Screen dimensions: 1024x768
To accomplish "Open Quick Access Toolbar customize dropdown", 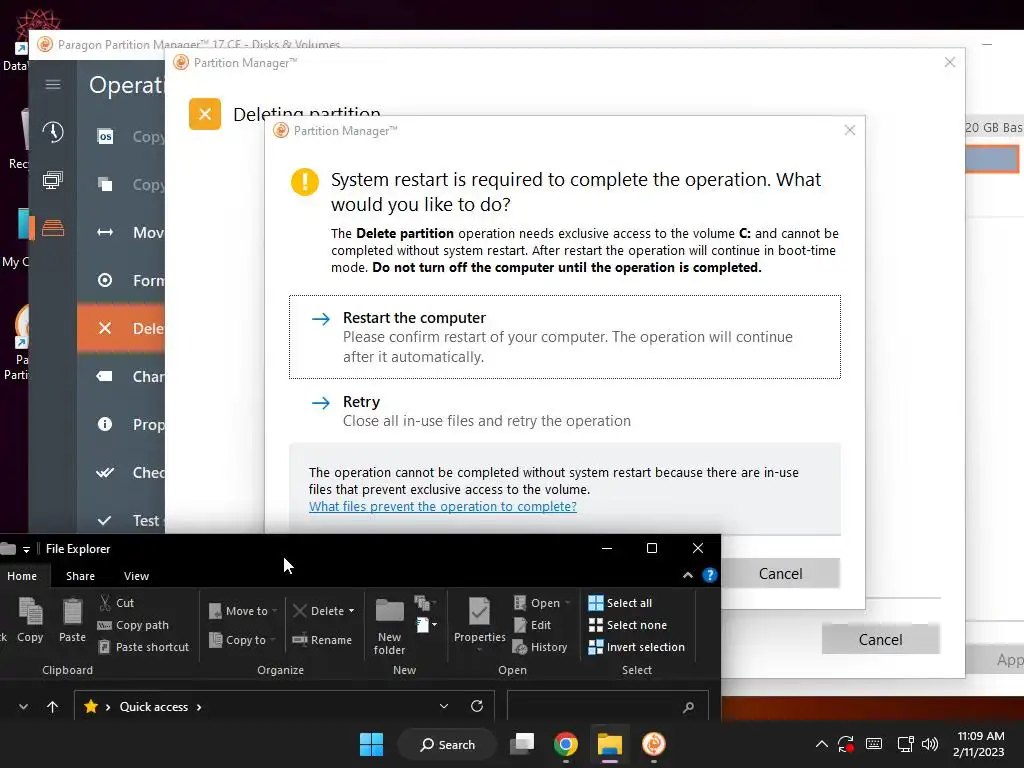I will 26,549.
